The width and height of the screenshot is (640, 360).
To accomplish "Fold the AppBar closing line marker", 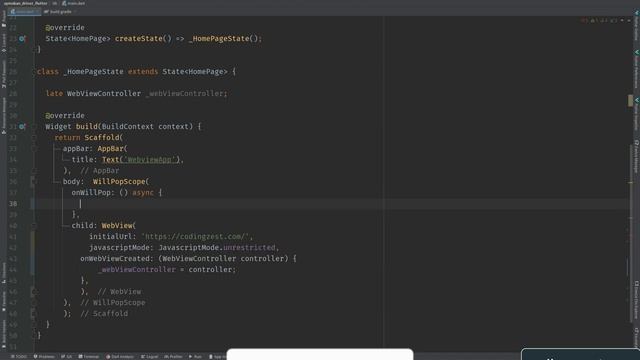I will (35, 171).
